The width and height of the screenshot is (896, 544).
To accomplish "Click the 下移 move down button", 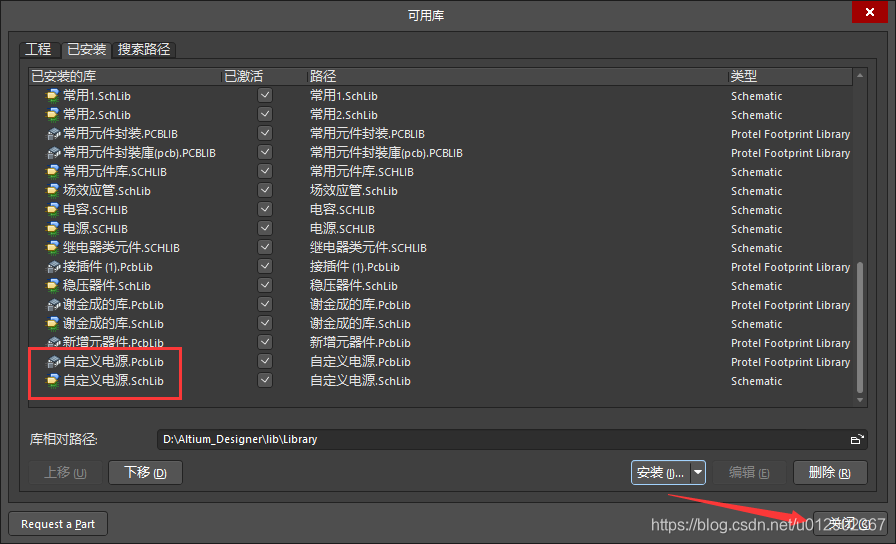I will point(145,472).
